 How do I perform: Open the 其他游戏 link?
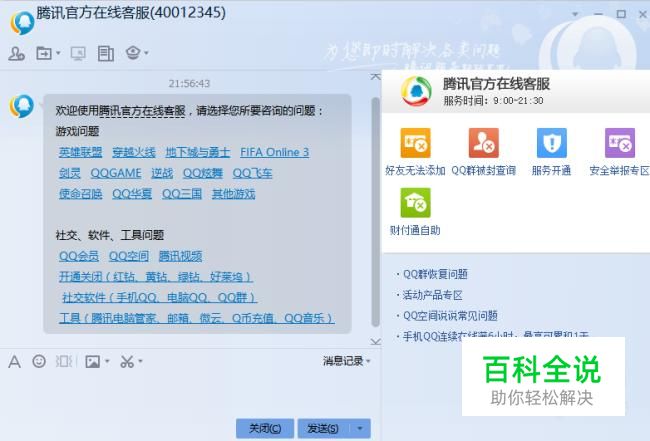point(233,194)
